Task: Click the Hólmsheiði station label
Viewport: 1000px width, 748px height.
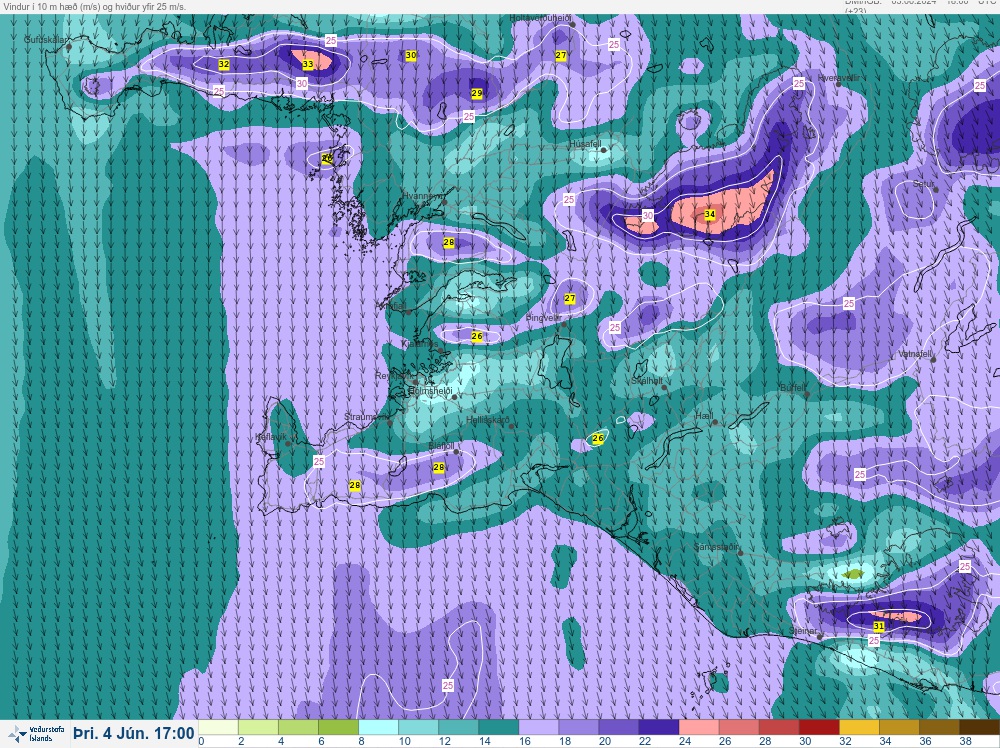Action: [x=430, y=391]
